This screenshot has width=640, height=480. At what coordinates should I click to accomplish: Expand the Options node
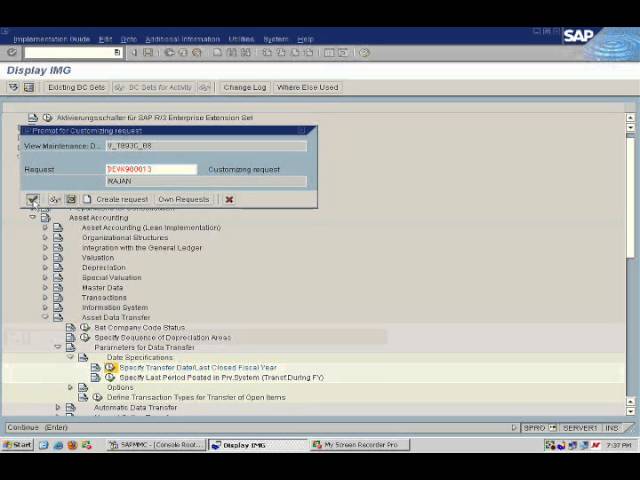pyautogui.click(x=70, y=387)
